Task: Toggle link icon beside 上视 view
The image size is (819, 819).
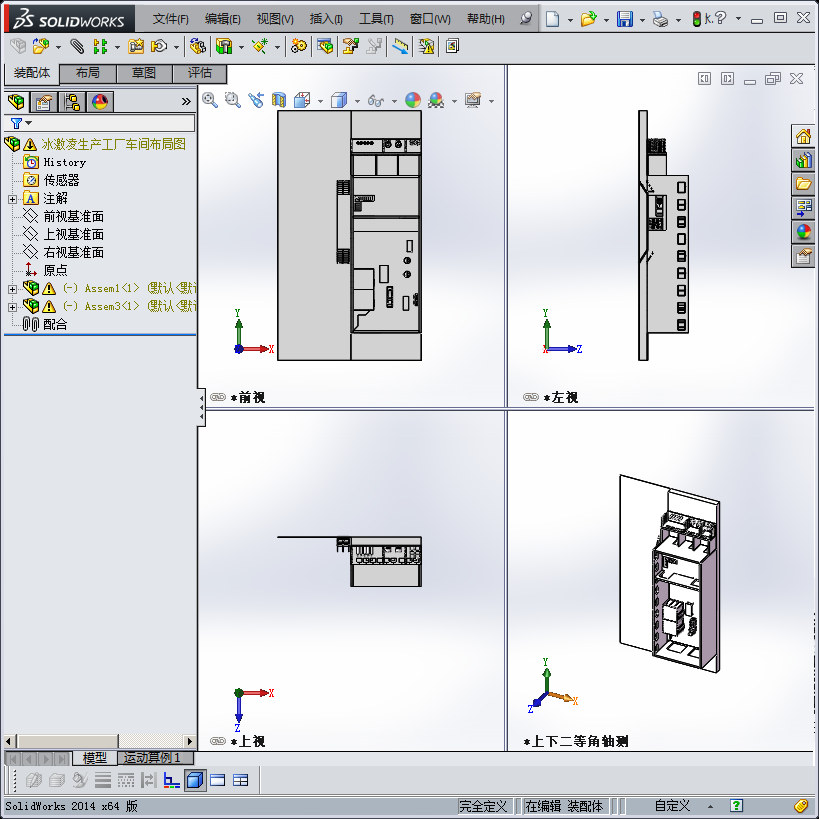Action: click(218, 741)
